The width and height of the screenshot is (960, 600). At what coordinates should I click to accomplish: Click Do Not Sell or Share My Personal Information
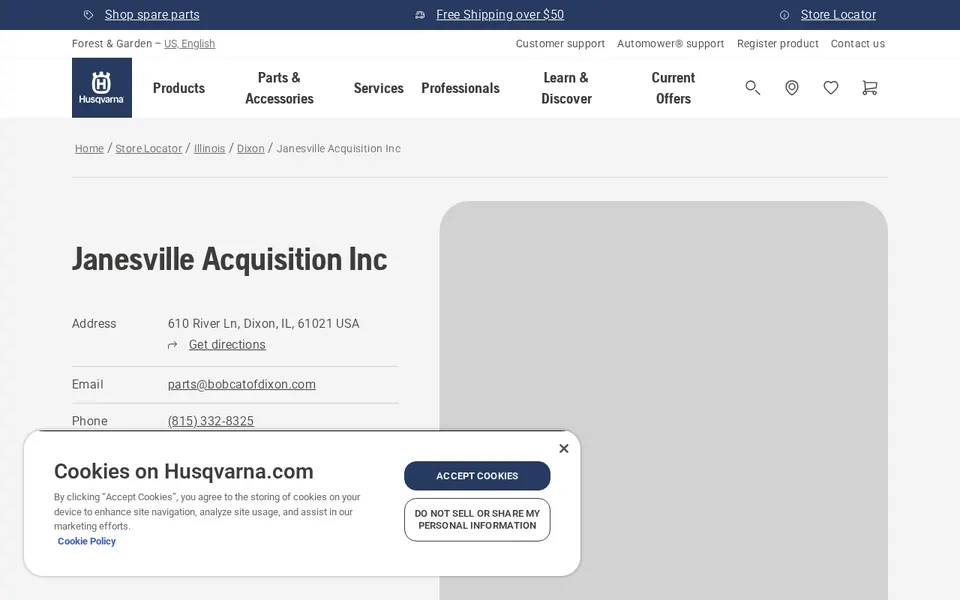(477, 520)
